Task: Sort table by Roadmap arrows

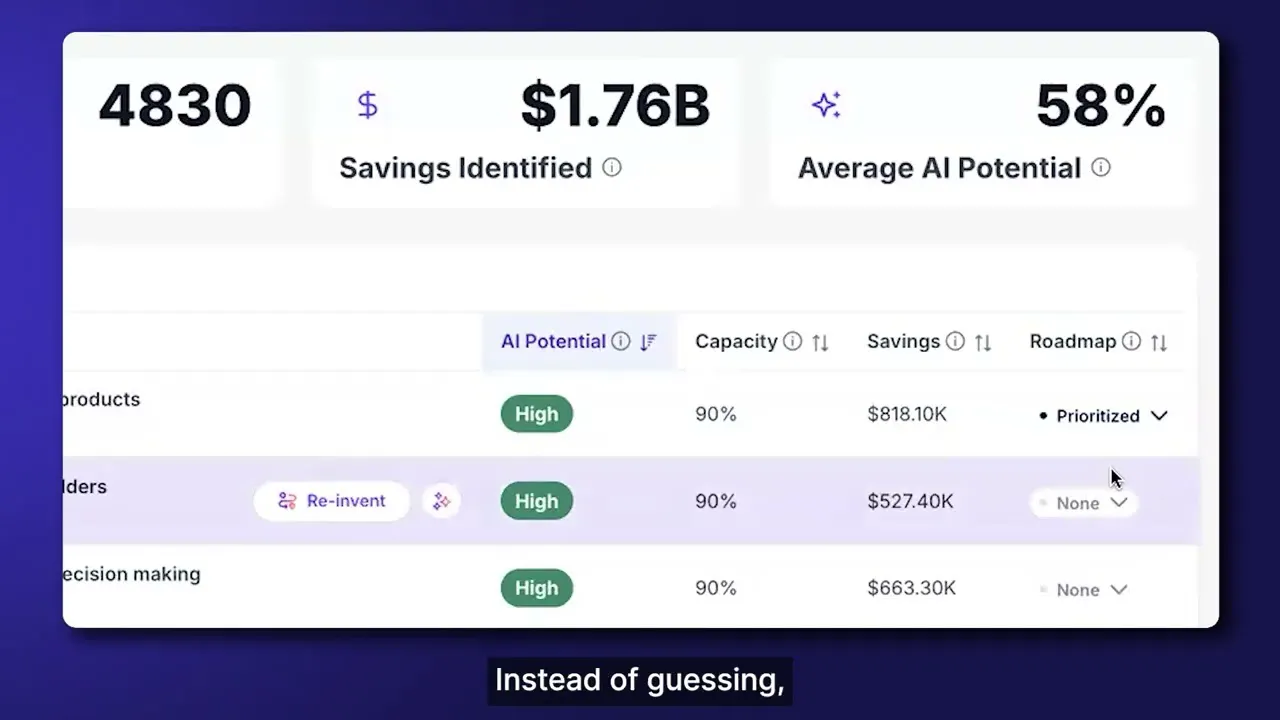Action: click(1159, 342)
